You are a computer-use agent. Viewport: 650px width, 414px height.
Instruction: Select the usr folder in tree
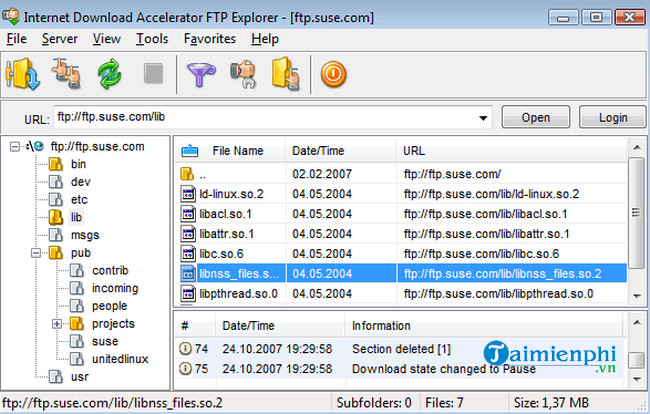point(80,377)
